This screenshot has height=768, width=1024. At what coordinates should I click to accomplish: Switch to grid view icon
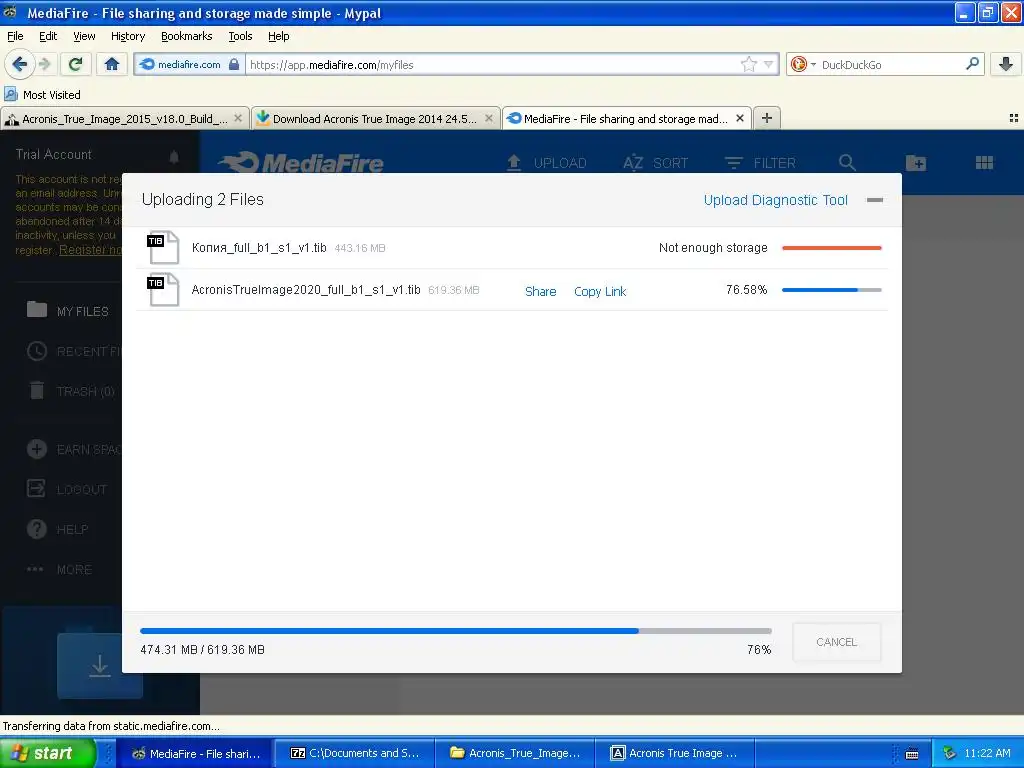pos(984,163)
